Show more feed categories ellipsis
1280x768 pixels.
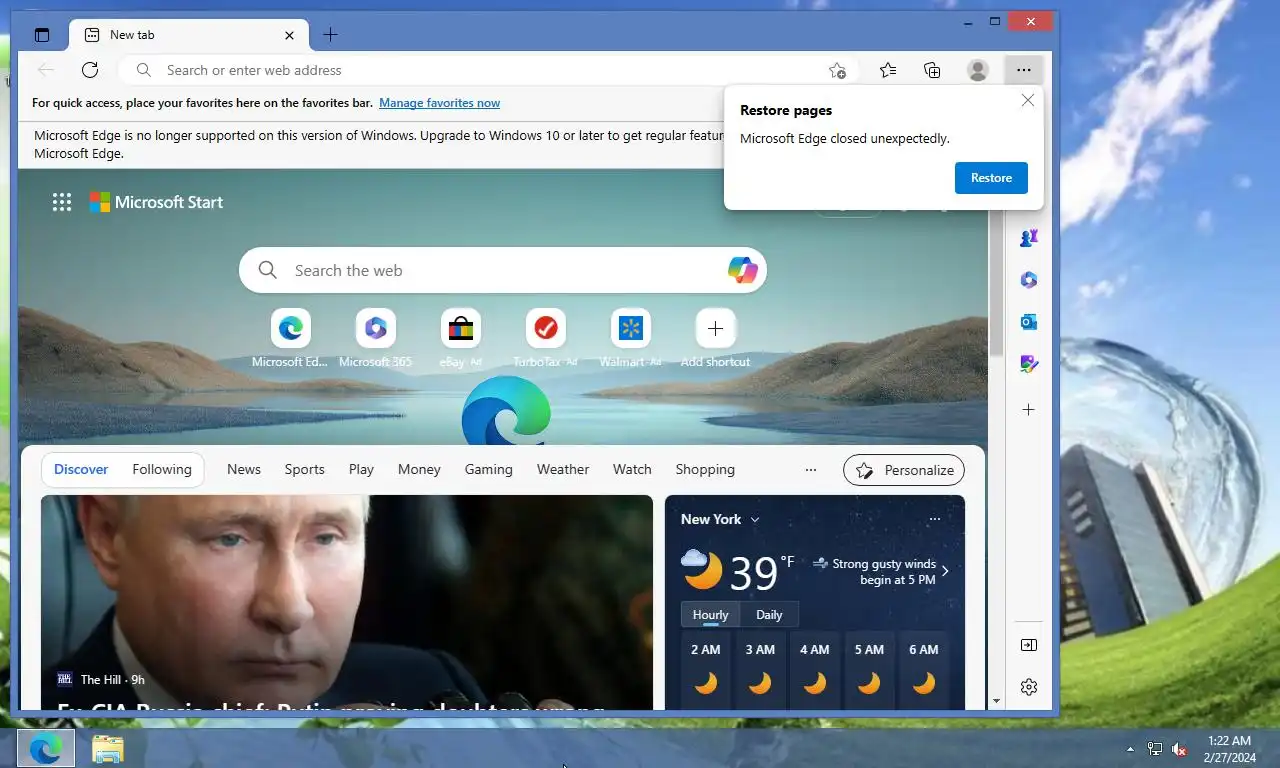pos(811,470)
